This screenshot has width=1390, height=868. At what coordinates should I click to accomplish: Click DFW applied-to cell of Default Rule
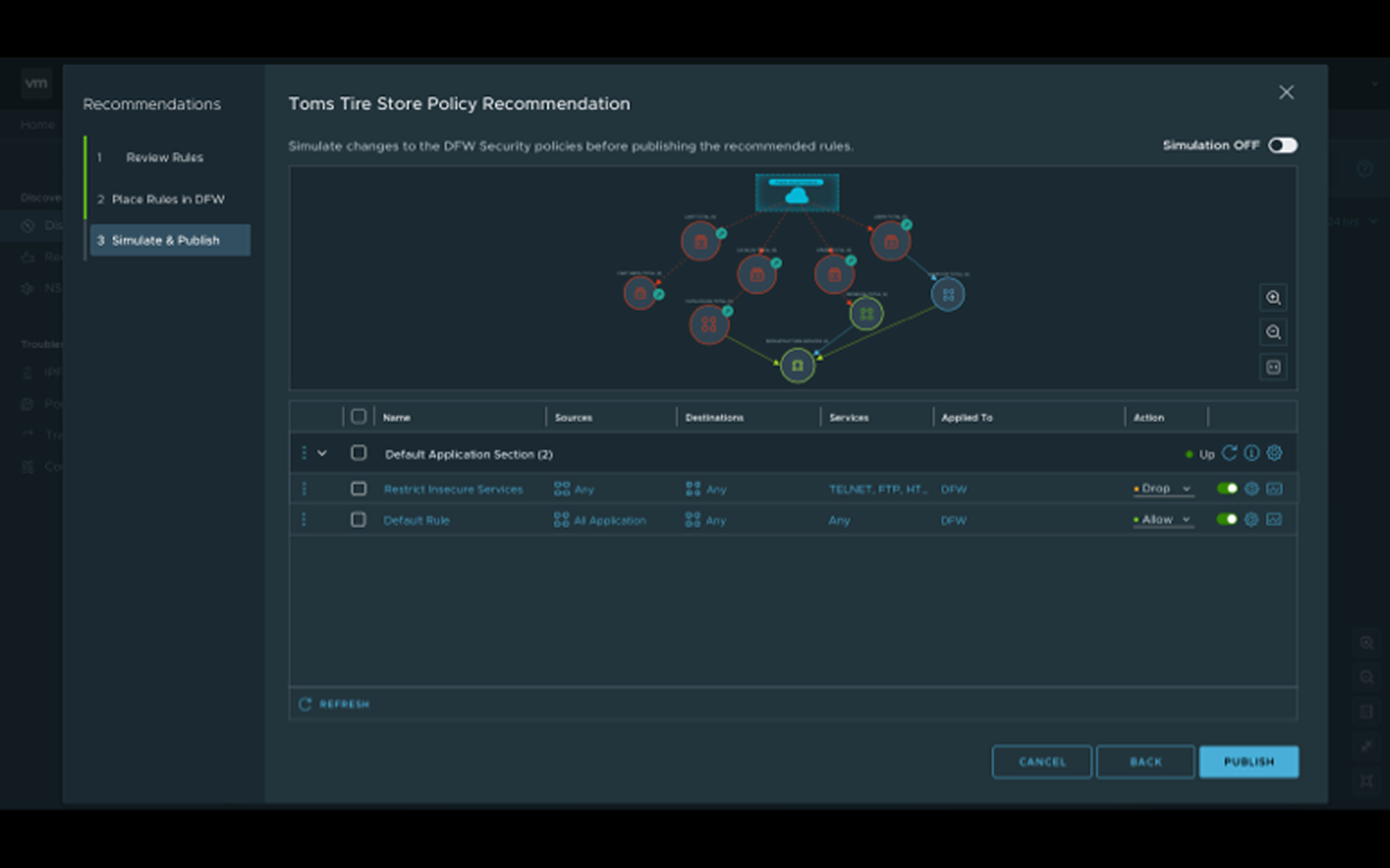954,520
